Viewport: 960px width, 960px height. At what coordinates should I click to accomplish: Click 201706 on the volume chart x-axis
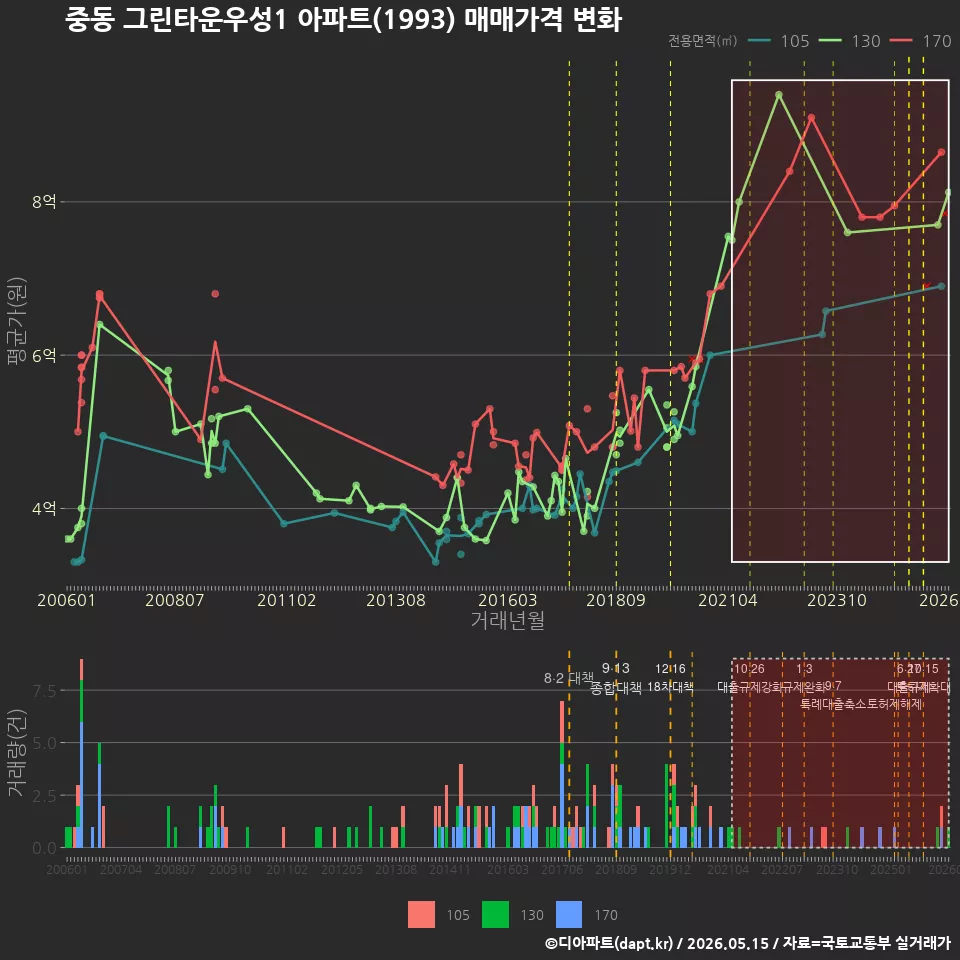562,869
